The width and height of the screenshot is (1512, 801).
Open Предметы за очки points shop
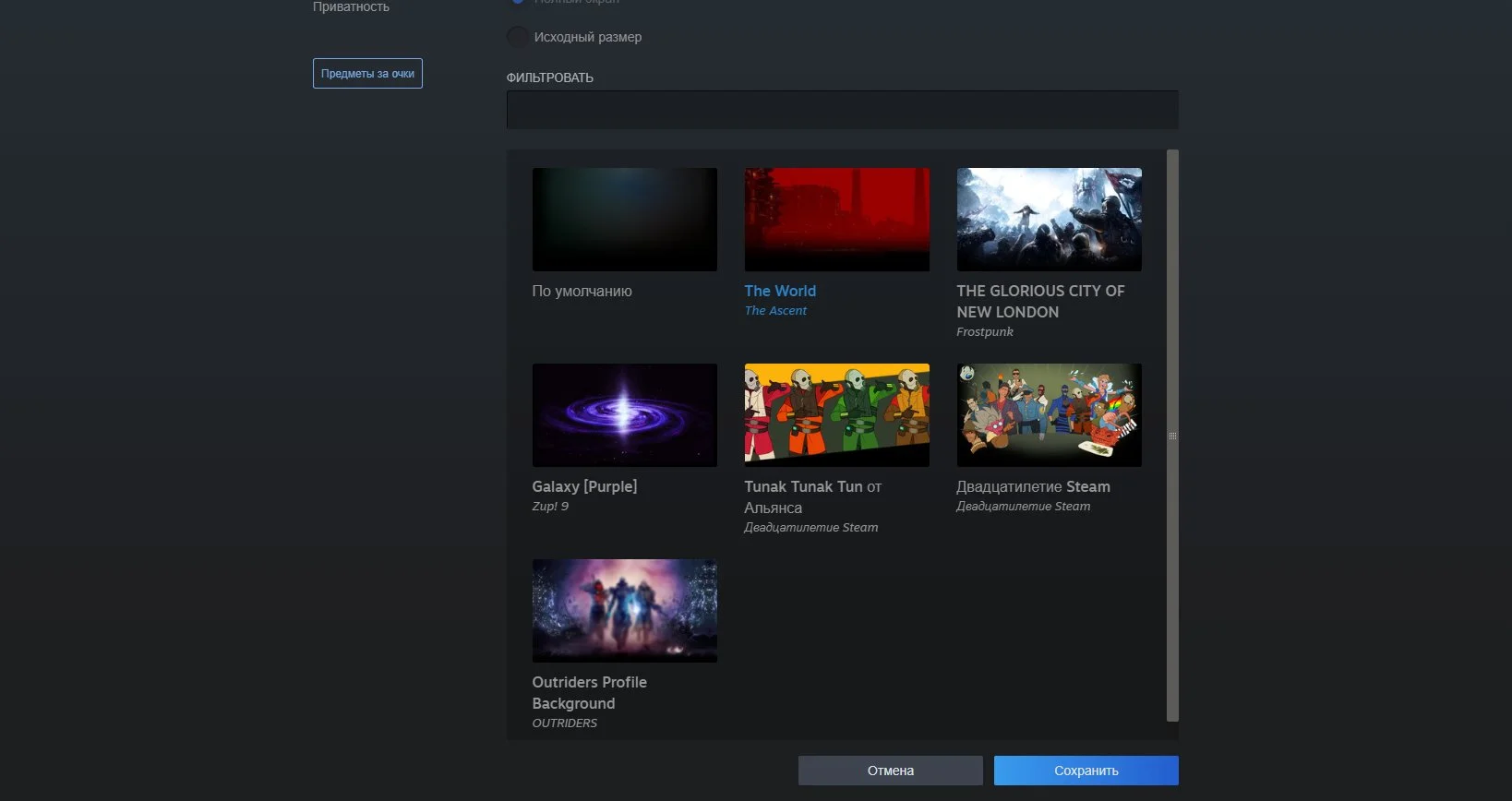(x=367, y=74)
